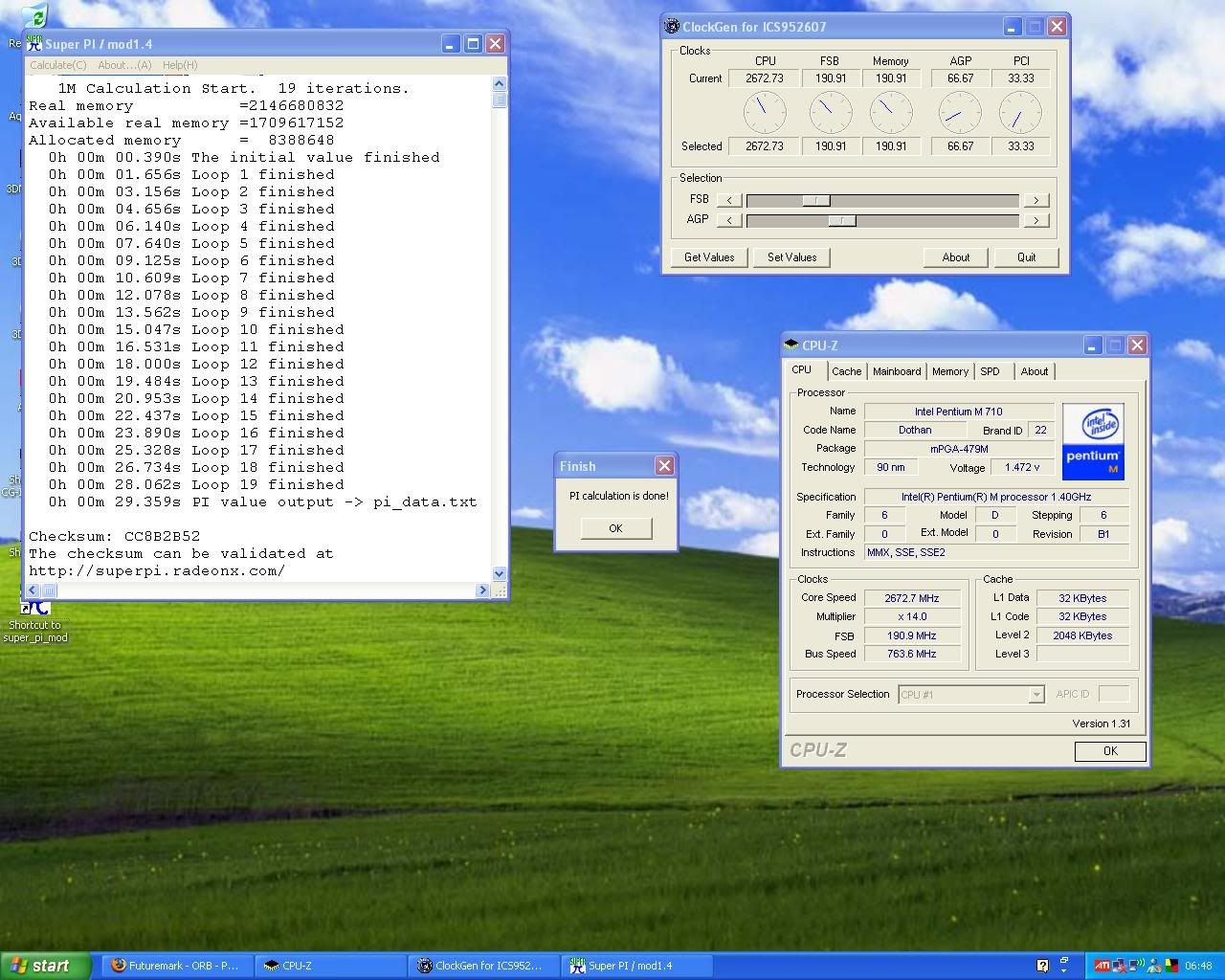Click the Current CPU clock 2672.73 field
Image resolution: width=1225 pixels, height=980 pixels.
tap(765, 78)
